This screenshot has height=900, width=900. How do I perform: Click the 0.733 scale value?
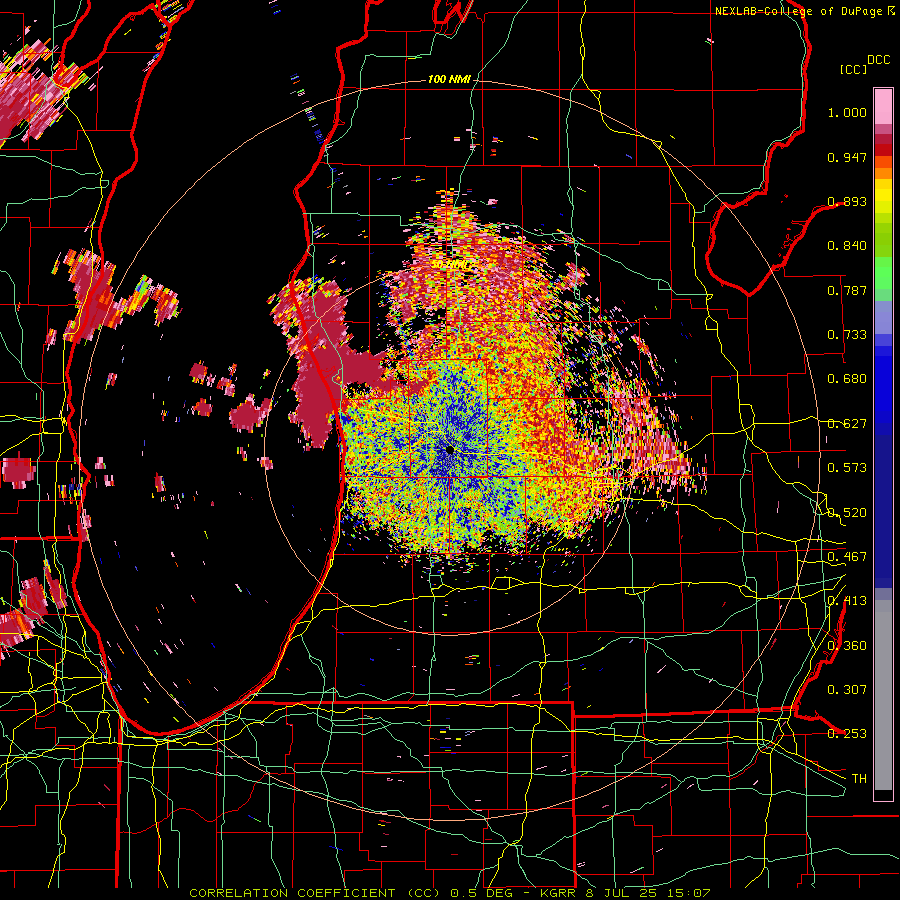847,335
